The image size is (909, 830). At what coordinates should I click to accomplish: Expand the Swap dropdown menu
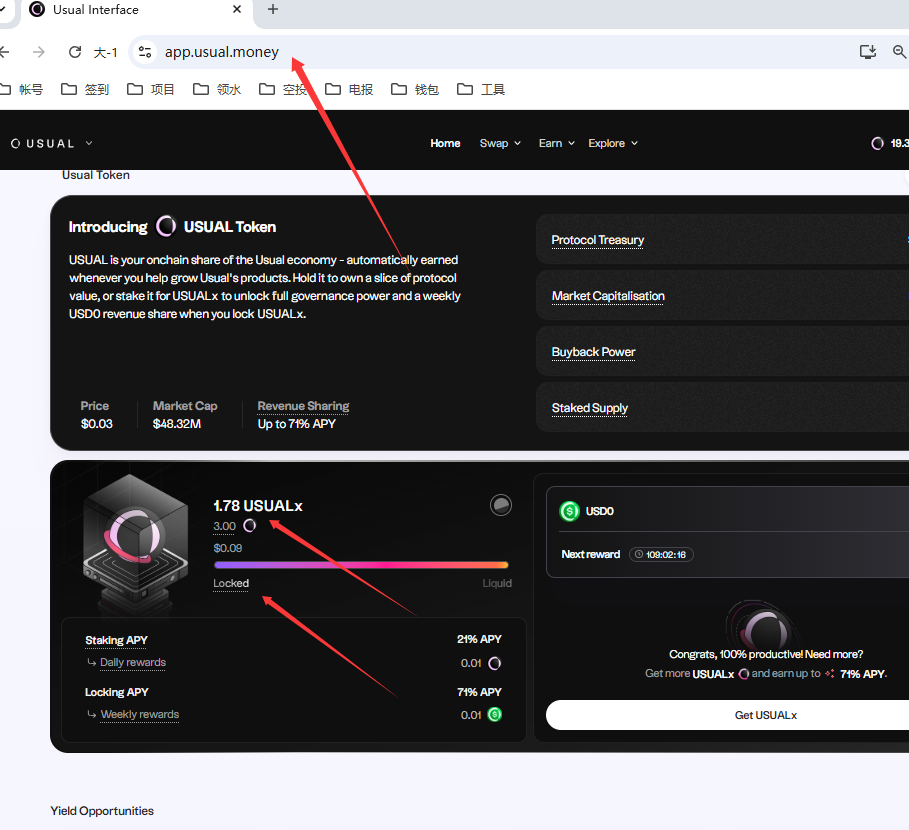point(500,143)
